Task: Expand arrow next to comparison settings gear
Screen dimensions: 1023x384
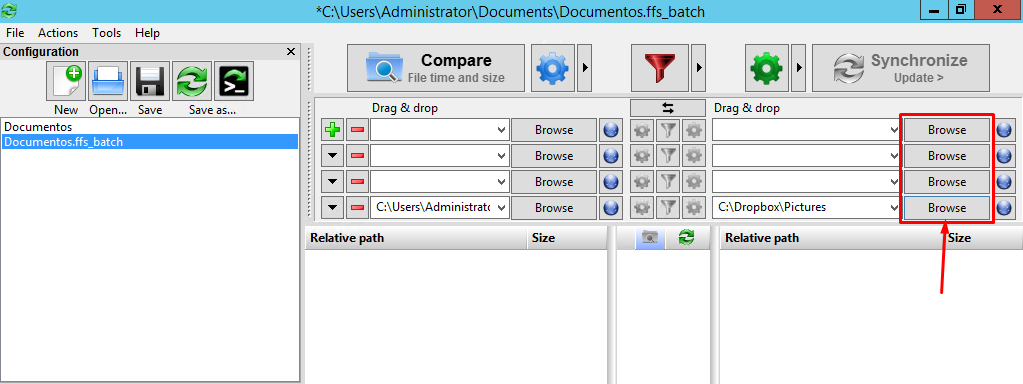Action: point(585,68)
